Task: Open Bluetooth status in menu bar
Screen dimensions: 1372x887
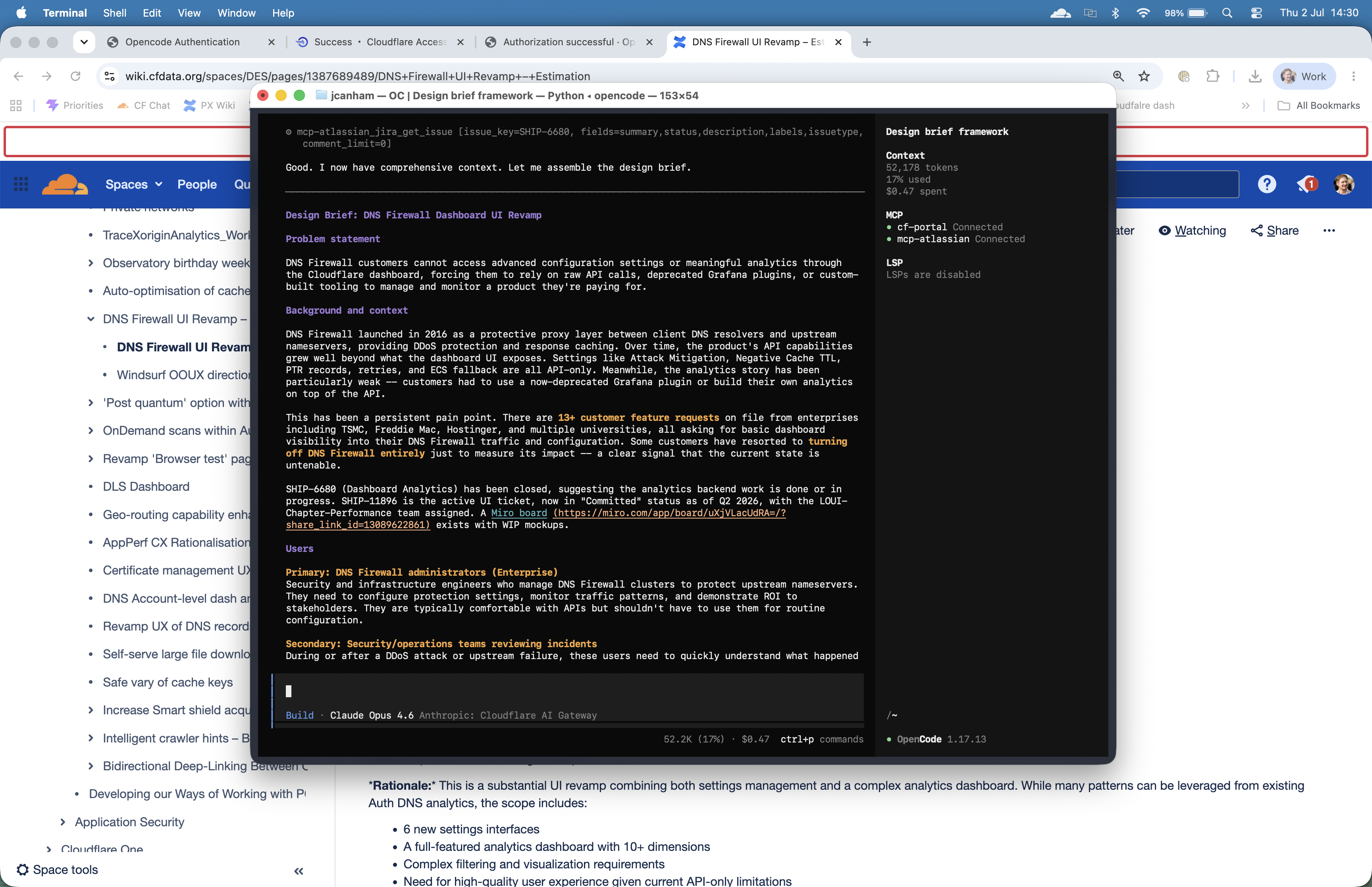Action: (x=1115, y=13)
